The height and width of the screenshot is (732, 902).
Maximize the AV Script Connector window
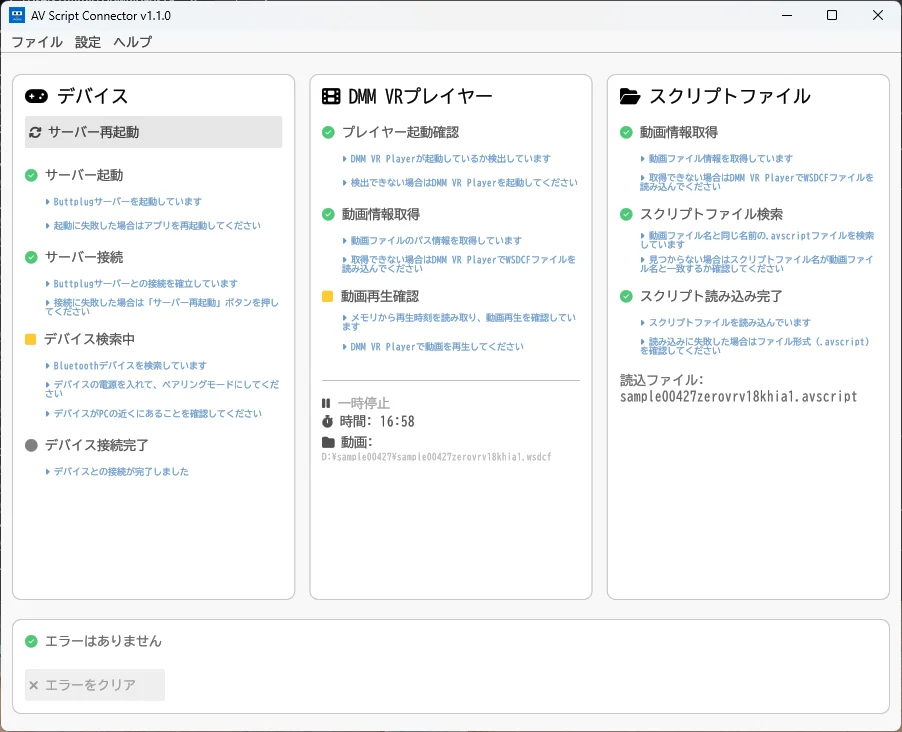pos(832,15)
